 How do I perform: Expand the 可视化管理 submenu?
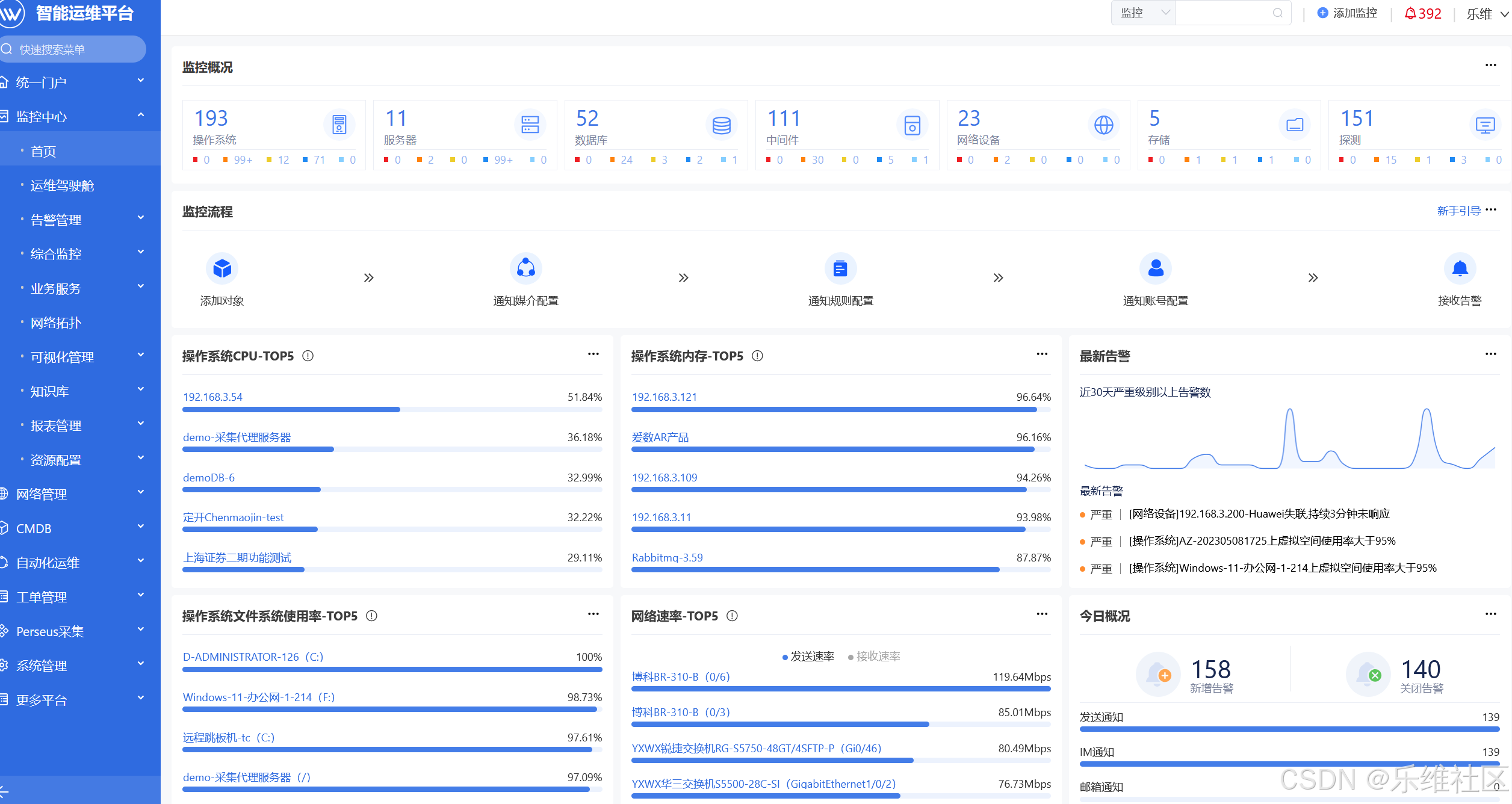point(80,357)
